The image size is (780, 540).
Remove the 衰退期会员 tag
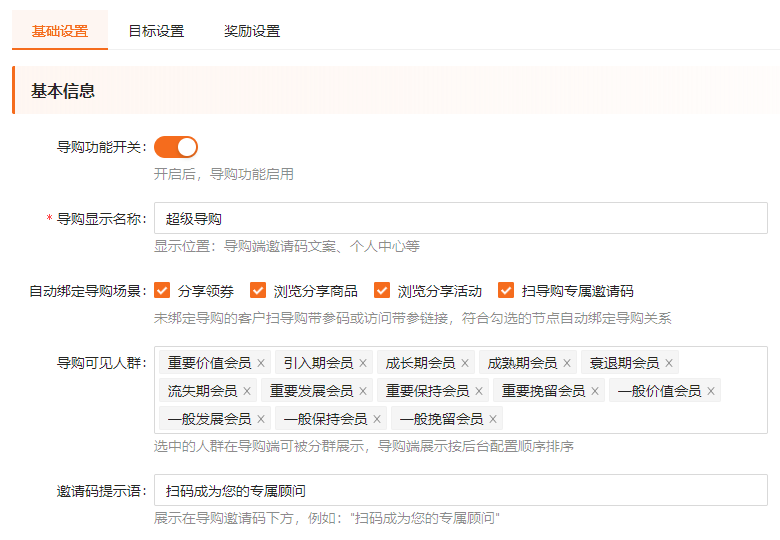coord(669,363)
